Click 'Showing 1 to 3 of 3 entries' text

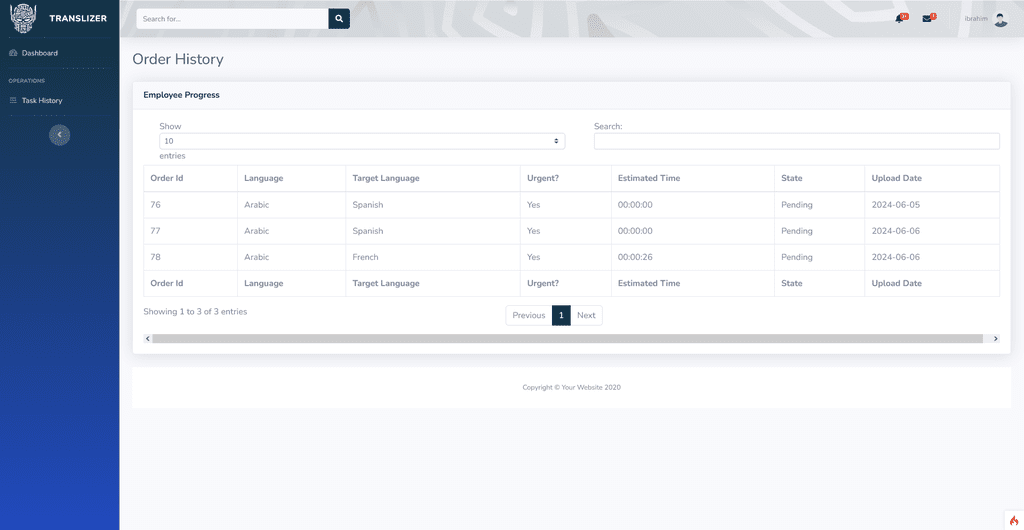pos(195,312)
